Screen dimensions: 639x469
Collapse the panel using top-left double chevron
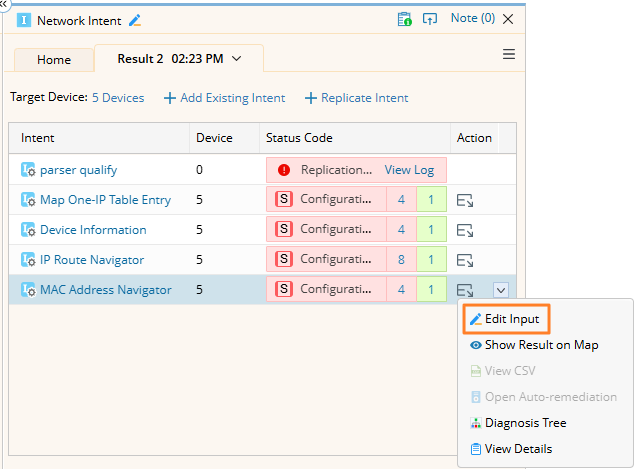[x=4, y=4]
